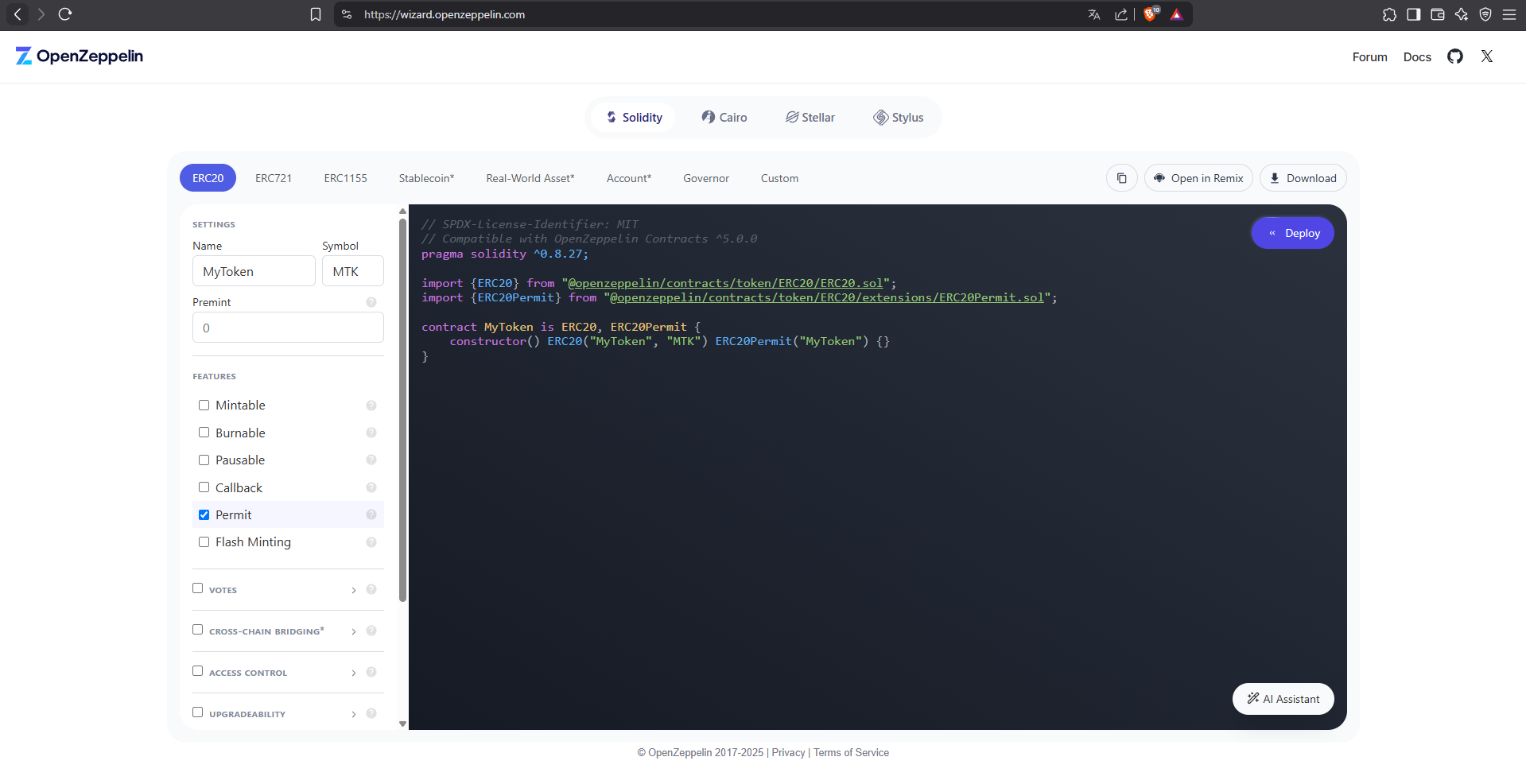Click the scroll down arrow of settings panel
The width and height of the screenshot is (1526, 784).
pos(402,724)
